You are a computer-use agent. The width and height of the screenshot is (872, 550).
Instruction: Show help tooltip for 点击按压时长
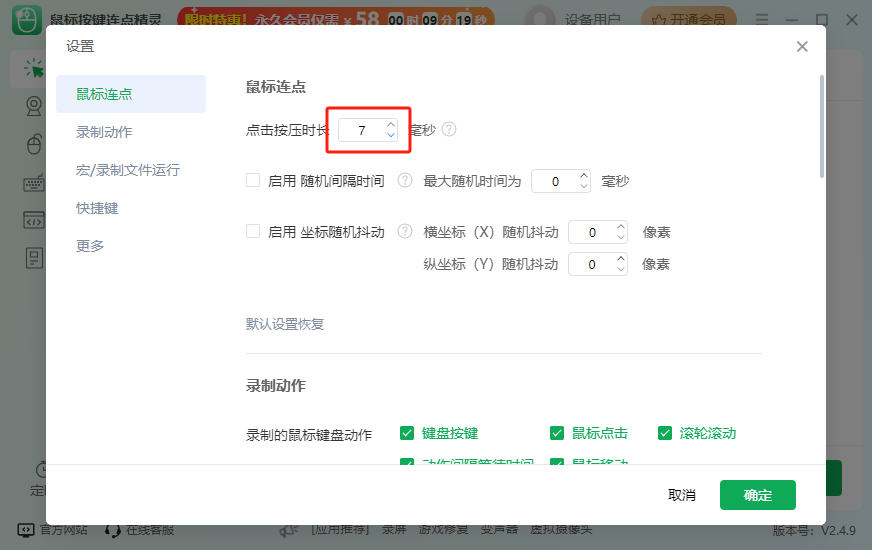[x=449, y=130]
